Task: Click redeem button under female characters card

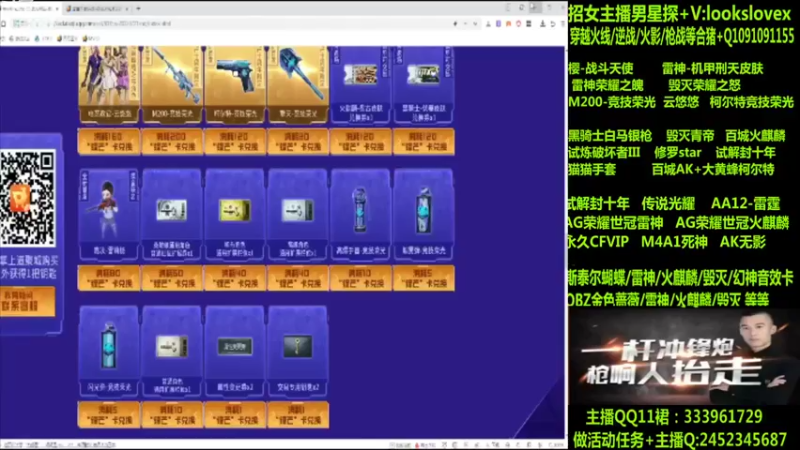Action: 109,141
